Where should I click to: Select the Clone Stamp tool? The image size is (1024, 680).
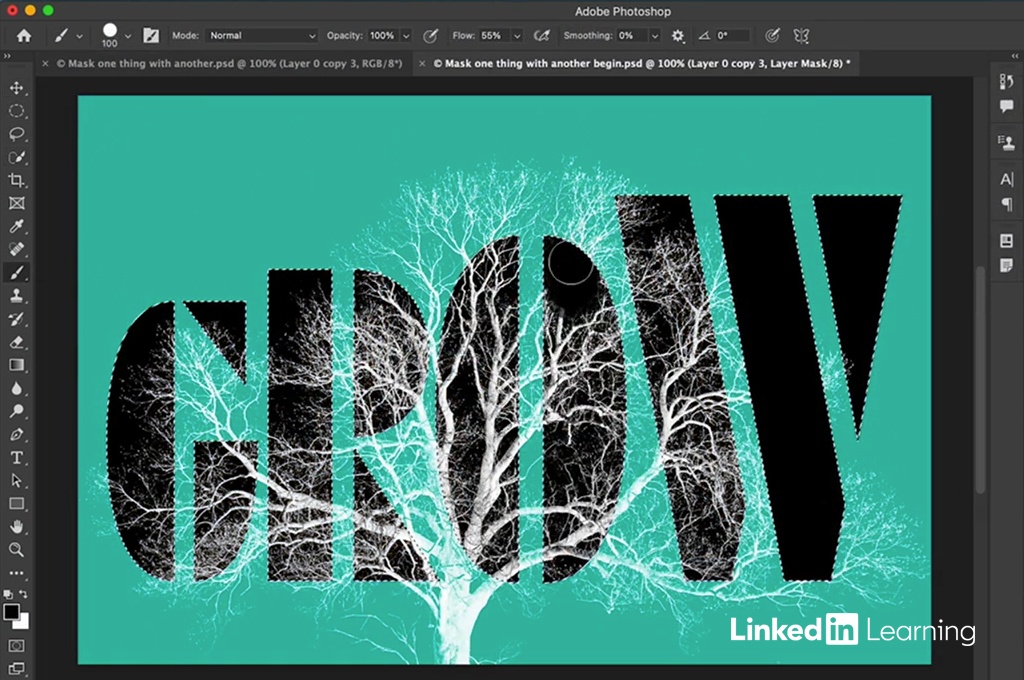point(16,296)
